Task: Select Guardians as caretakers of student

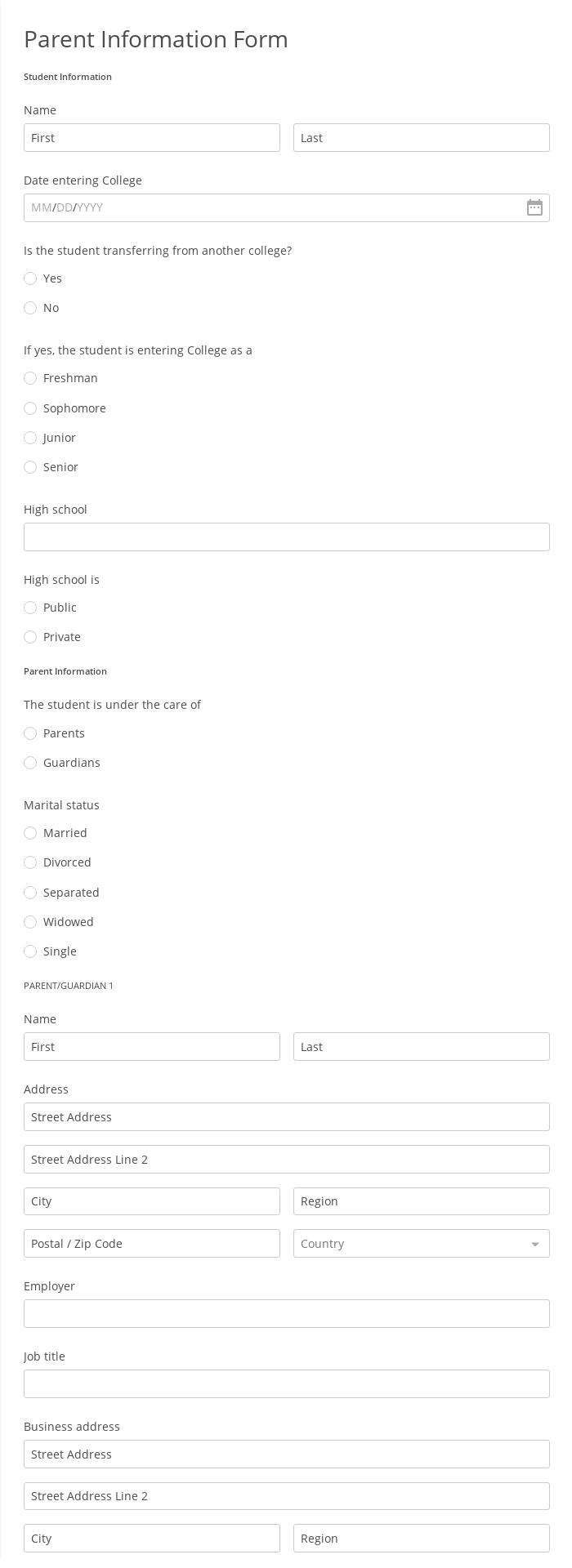Action: pos(30,763)
